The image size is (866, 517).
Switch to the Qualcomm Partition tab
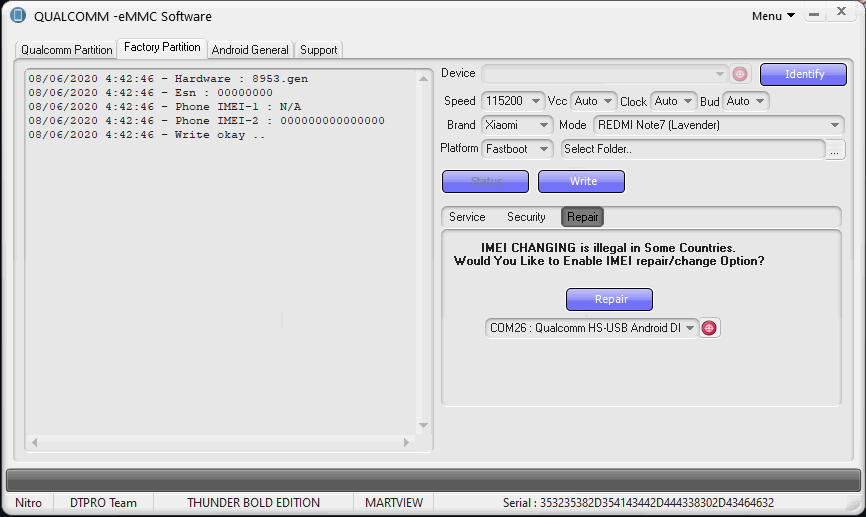(66, 50)
